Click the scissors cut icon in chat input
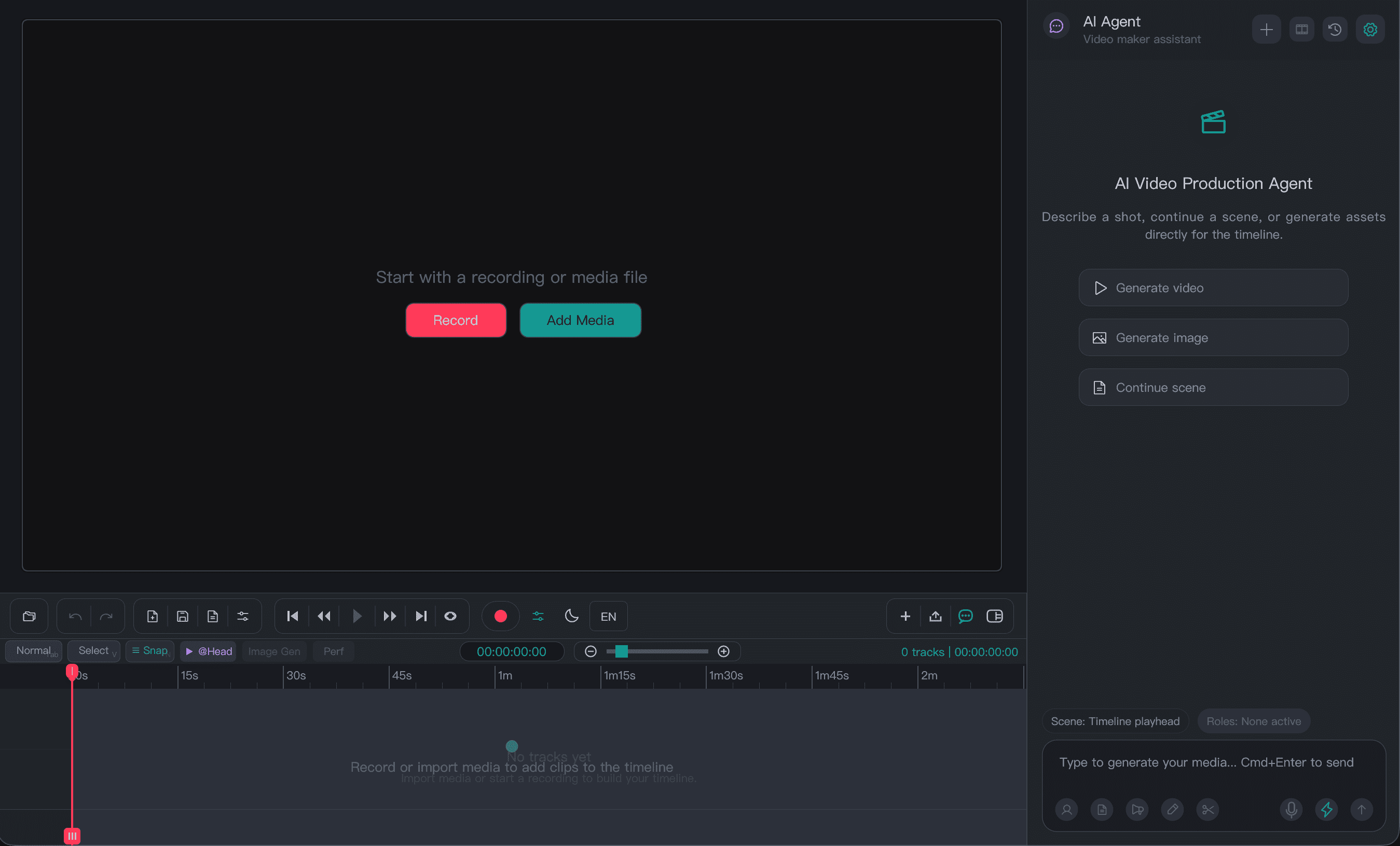Image resolution: width=1400 pixels, height=846 pixels. [1207, 810]
